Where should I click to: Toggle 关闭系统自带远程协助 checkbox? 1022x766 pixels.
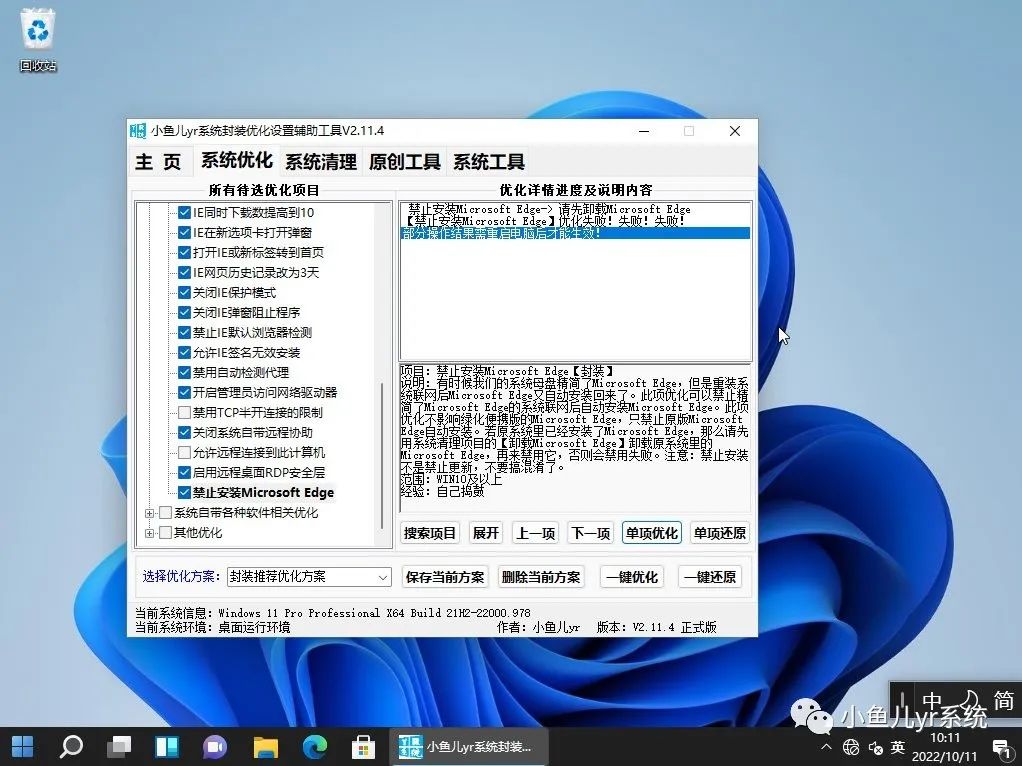point(184,433)
